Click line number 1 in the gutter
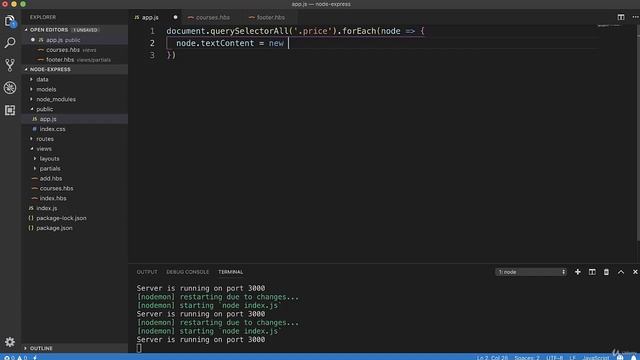Screen dimensions: 640x360 point(152,31)
